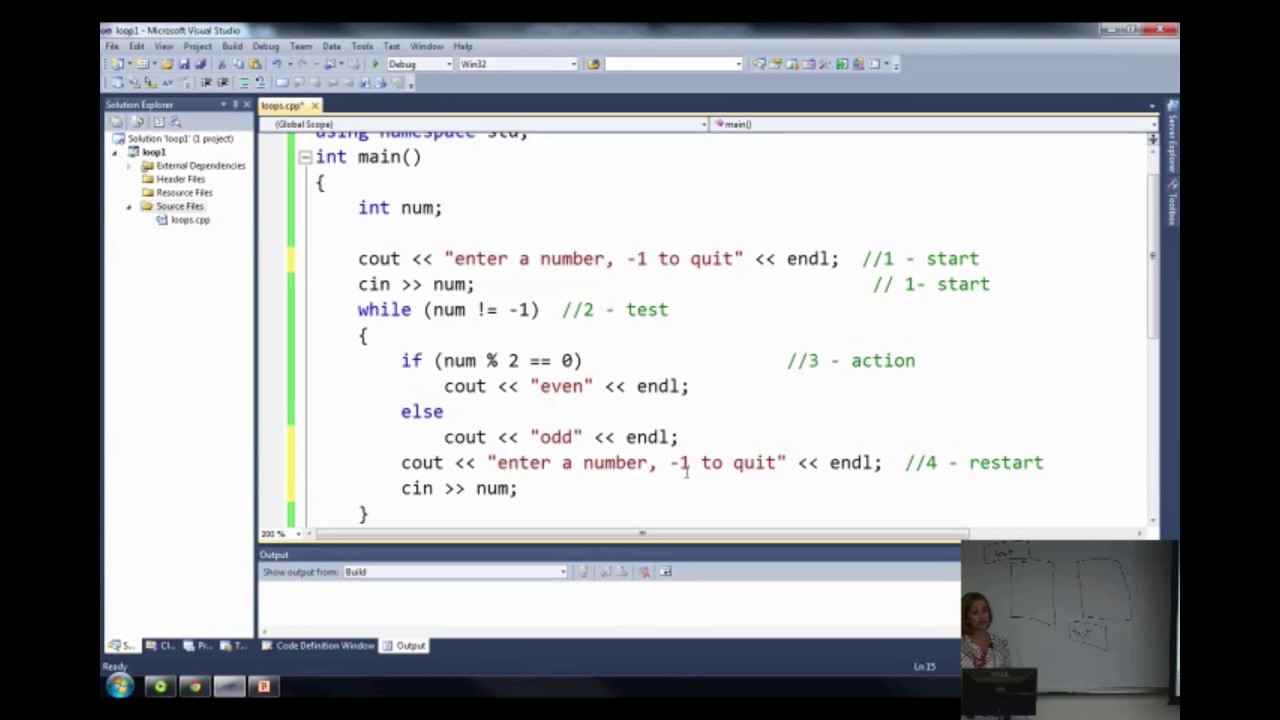This screenshot has height=720, width=1280.
Task: Open the Build menu
Action: tap(232, 46)
